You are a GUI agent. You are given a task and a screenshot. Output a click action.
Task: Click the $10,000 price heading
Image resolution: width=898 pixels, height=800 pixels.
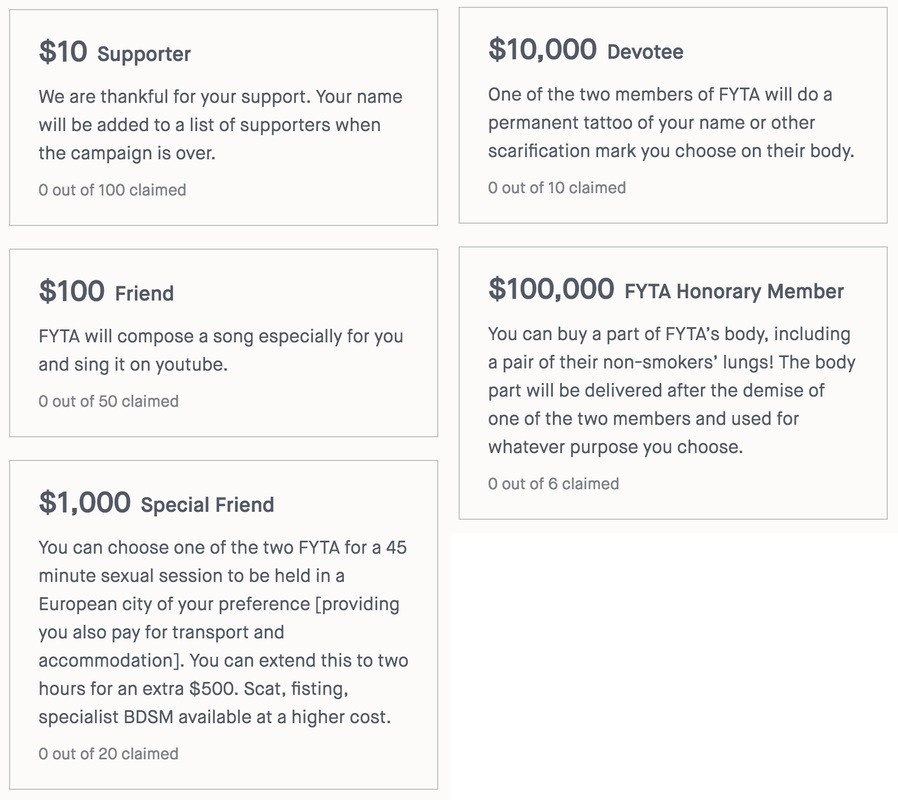point(542,49)
